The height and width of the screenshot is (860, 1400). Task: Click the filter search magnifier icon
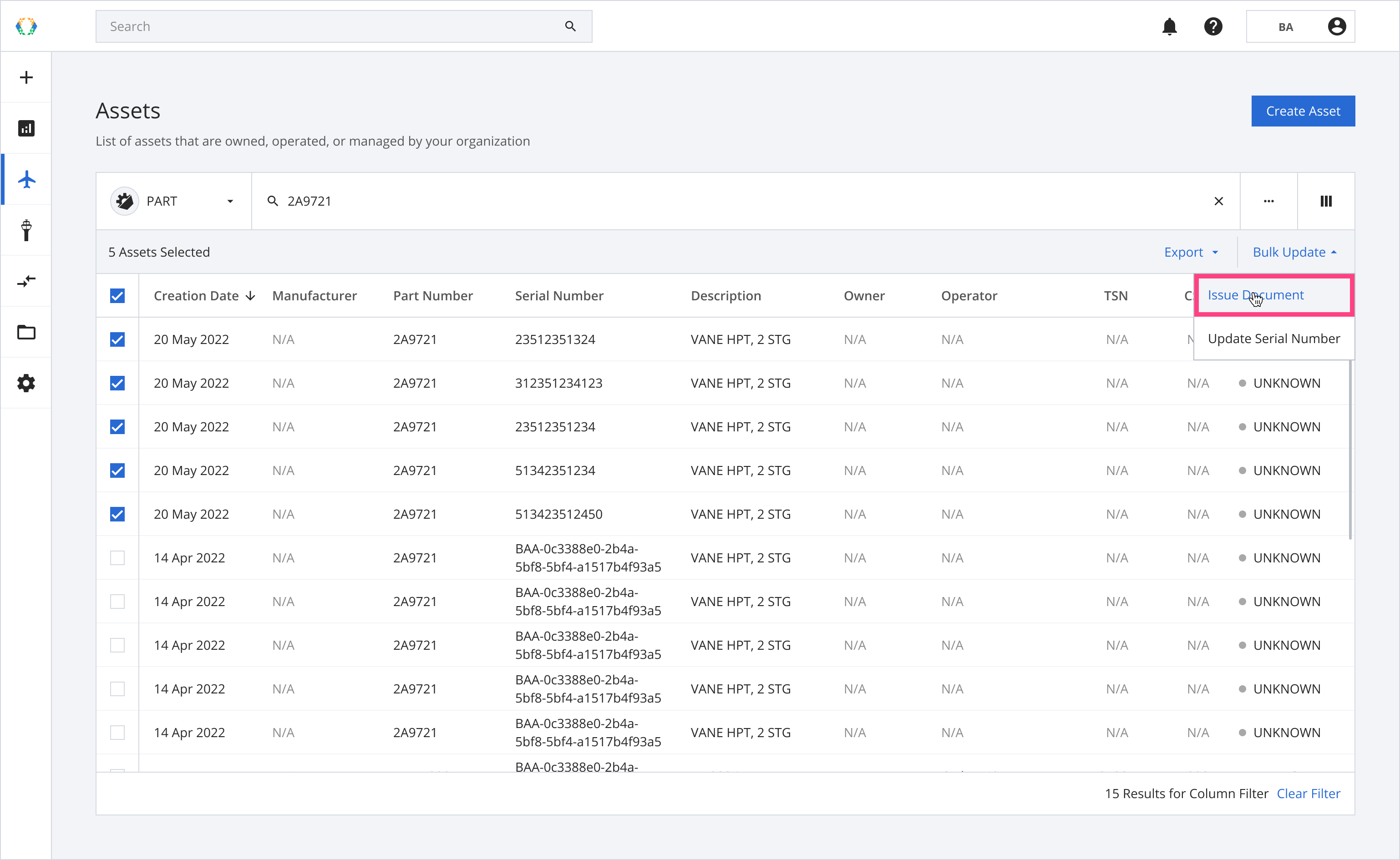coord(273,201)
